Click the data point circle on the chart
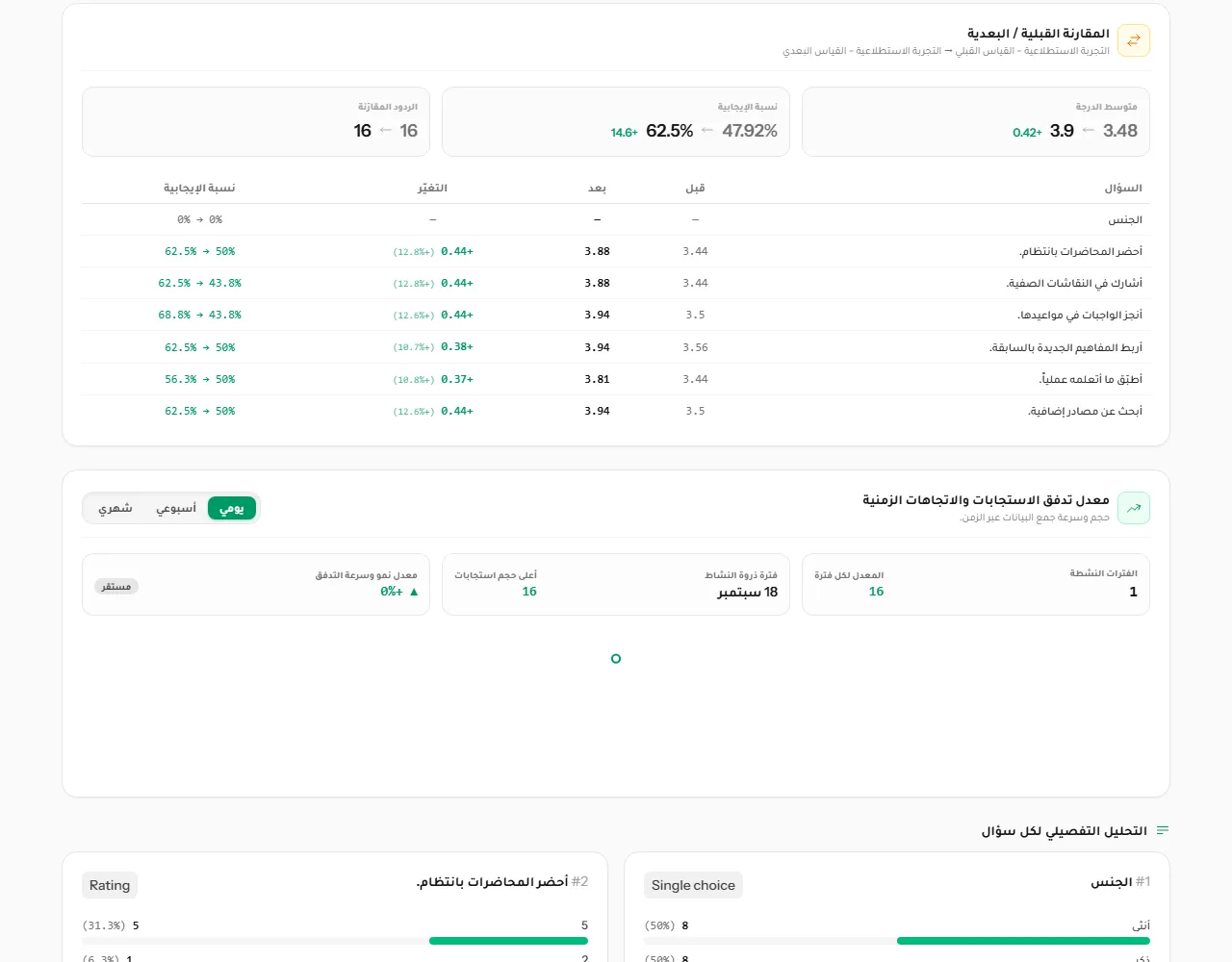The height and width of the screenshot is (962, 1232). pos(616,659)
